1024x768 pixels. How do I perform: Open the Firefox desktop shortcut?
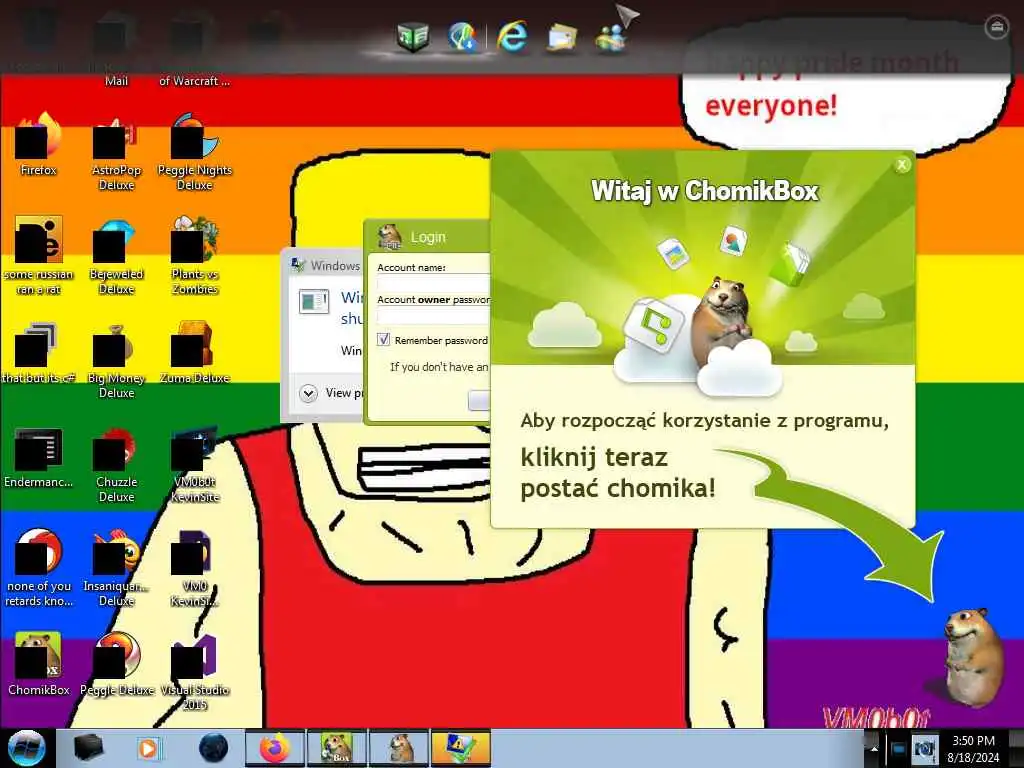pyautogui.click(x=39, y=145)
